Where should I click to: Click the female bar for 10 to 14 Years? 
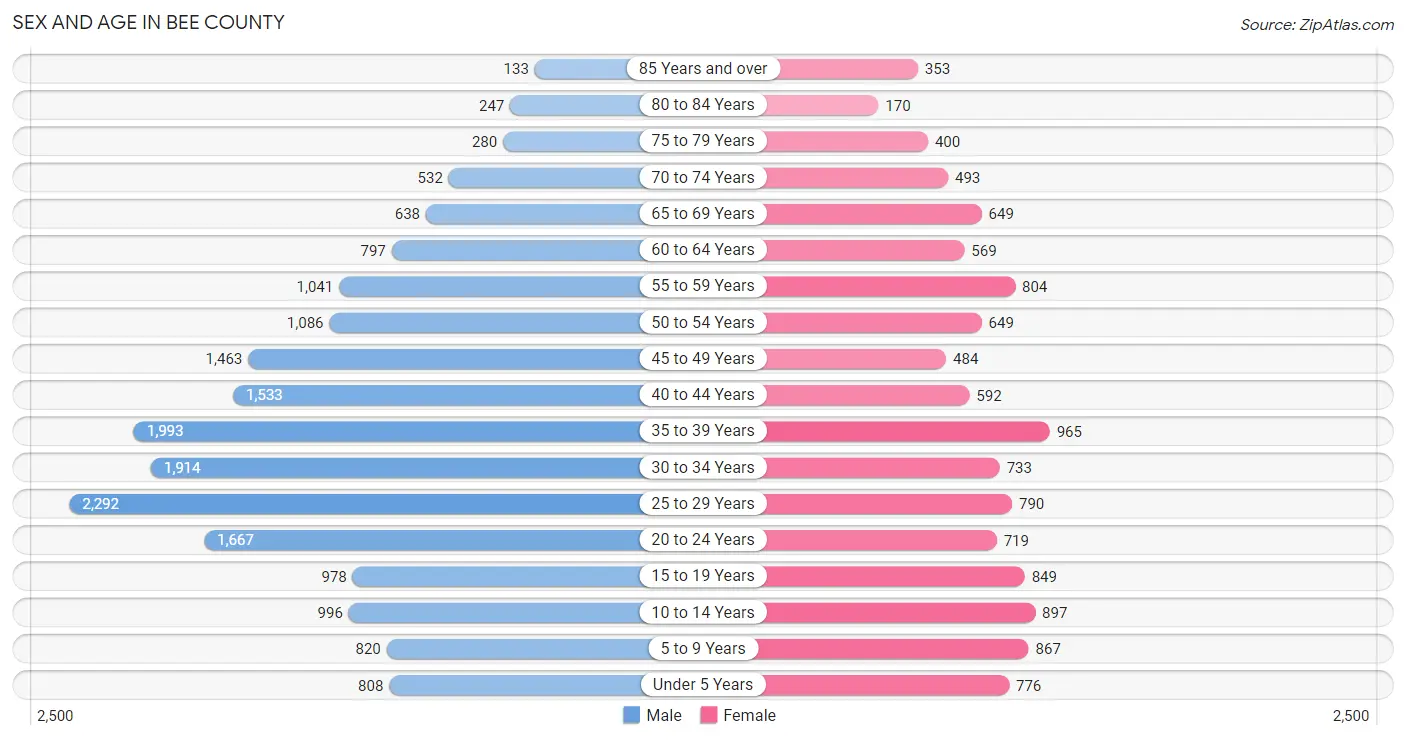[900, 613]
